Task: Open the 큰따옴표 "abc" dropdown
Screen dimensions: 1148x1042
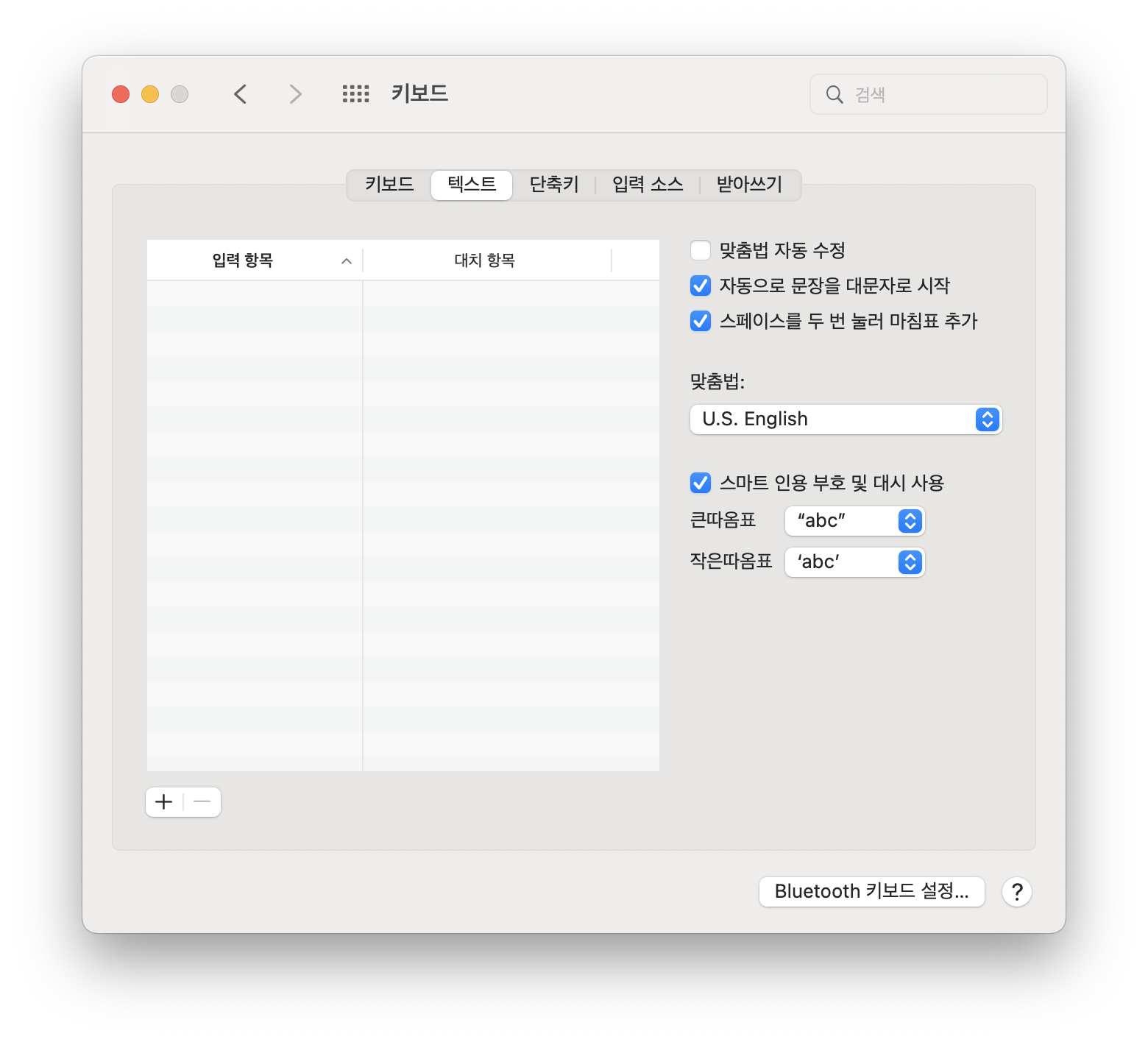Action: (854, 521)
